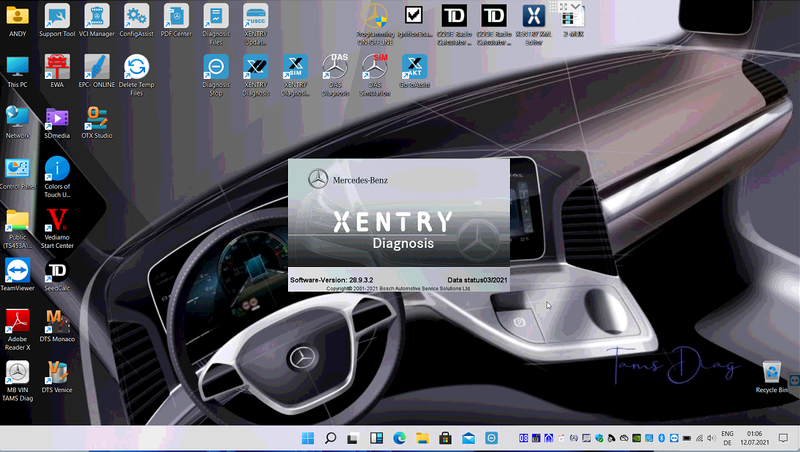Open VCI Manager

[x=96, y=20]
